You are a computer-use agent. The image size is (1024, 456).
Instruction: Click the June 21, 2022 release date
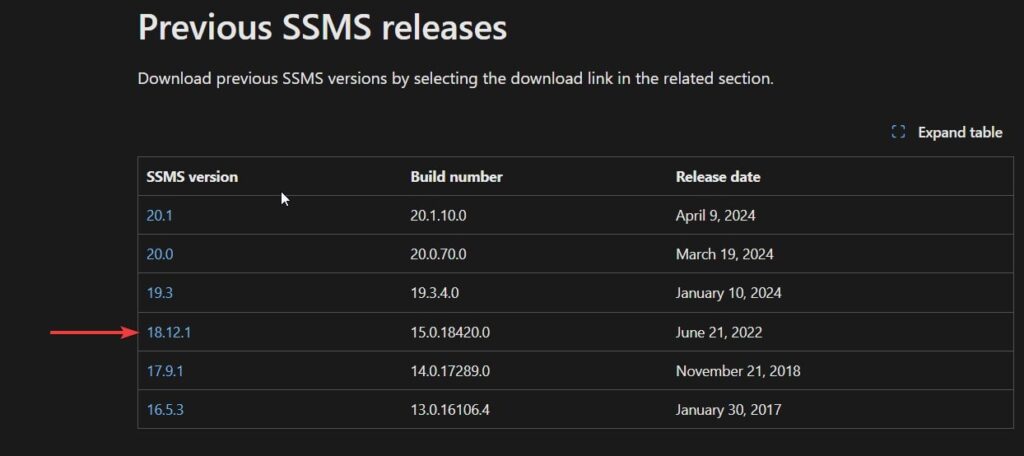(720, 332)
